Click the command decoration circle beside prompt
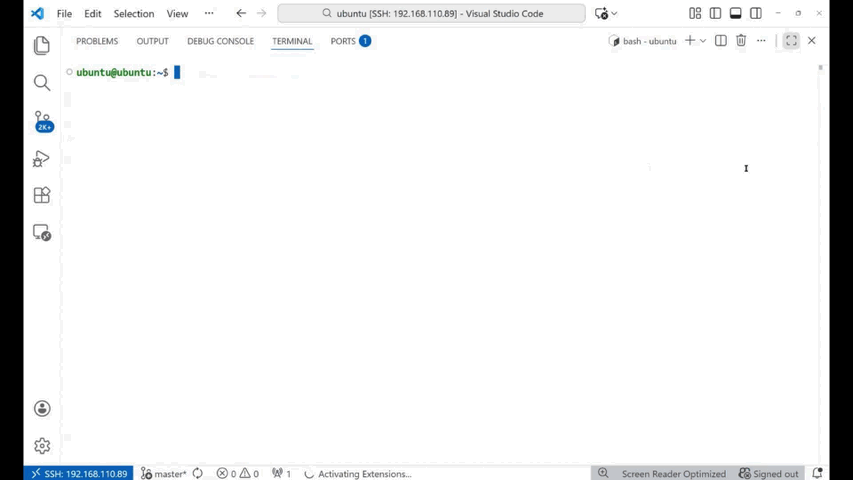The image size is (853, 480). click(69, 72)
